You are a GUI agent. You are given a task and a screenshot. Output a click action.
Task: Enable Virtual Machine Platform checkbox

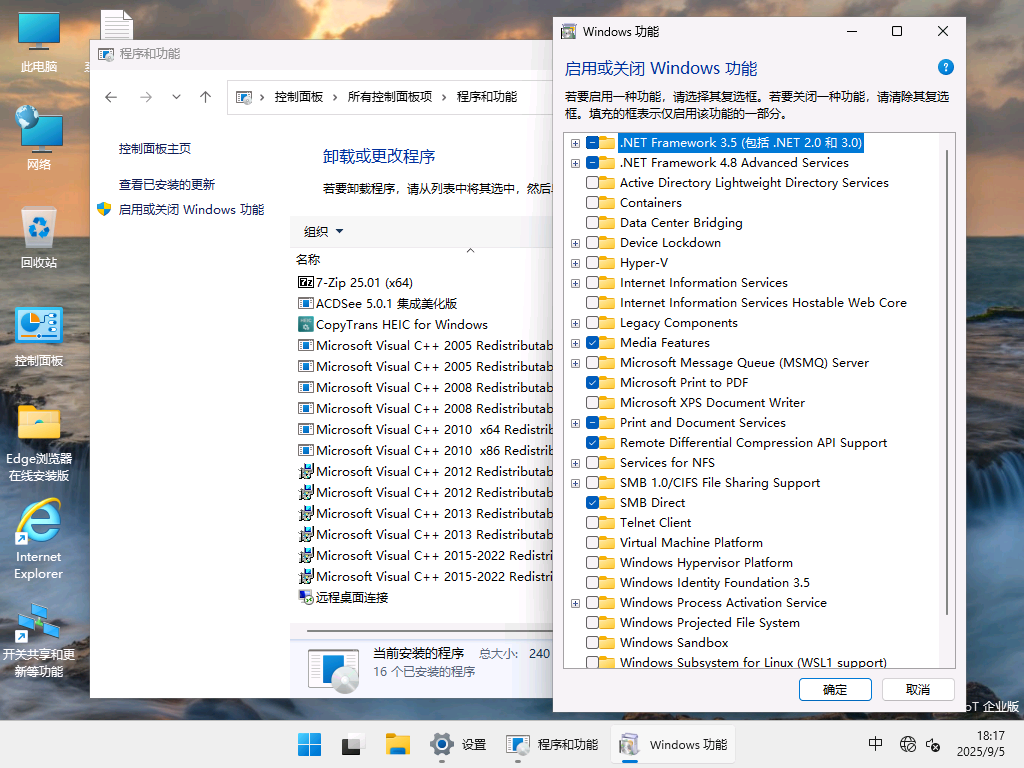592,542
